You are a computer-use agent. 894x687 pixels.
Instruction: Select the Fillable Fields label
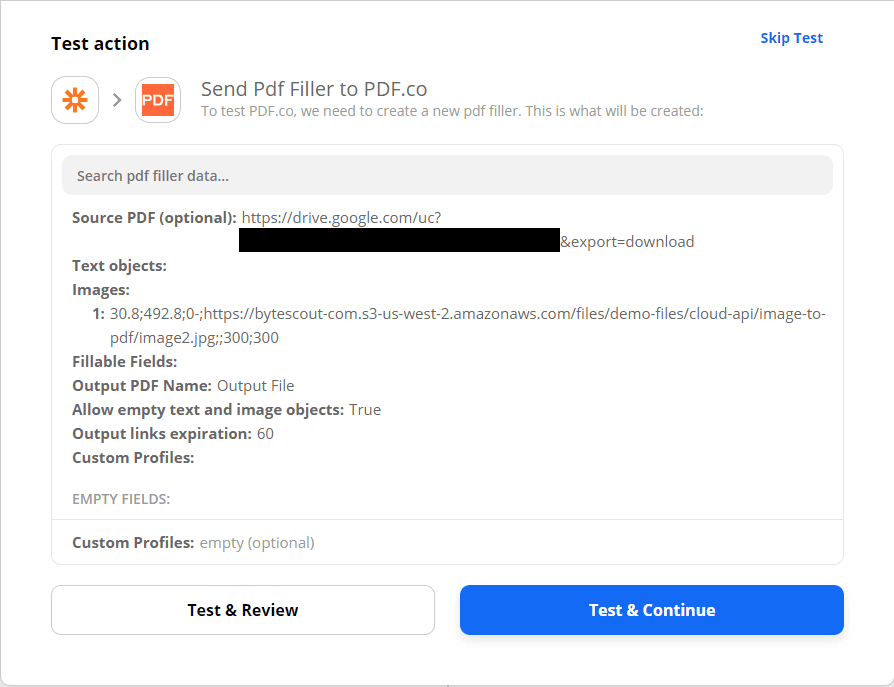[124, 361]
